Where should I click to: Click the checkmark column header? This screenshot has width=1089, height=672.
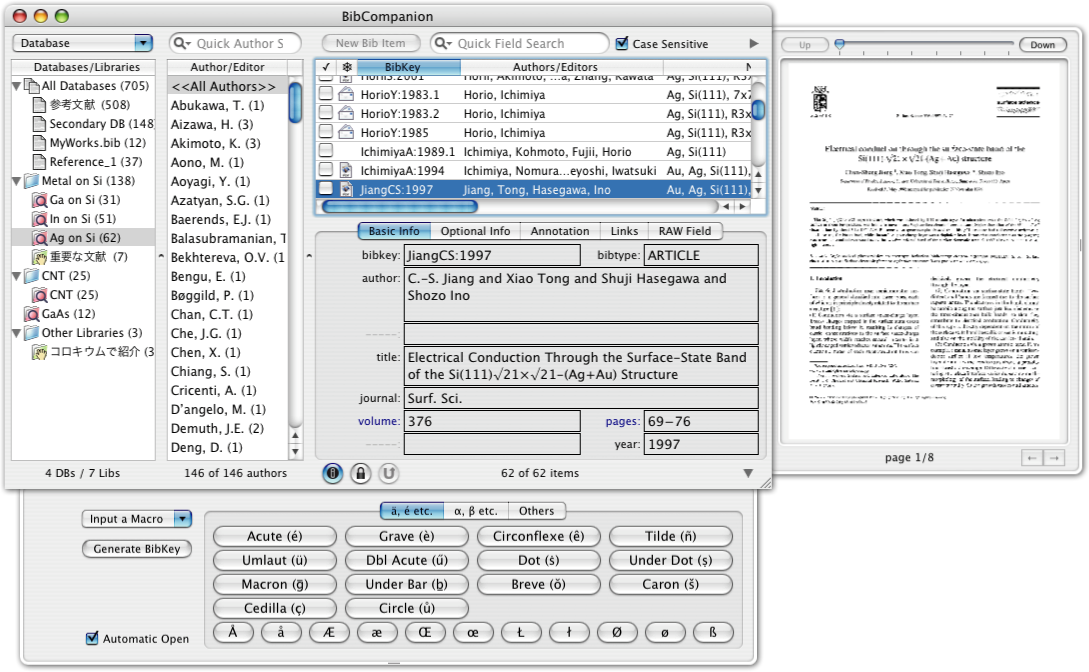coord(326,67)
